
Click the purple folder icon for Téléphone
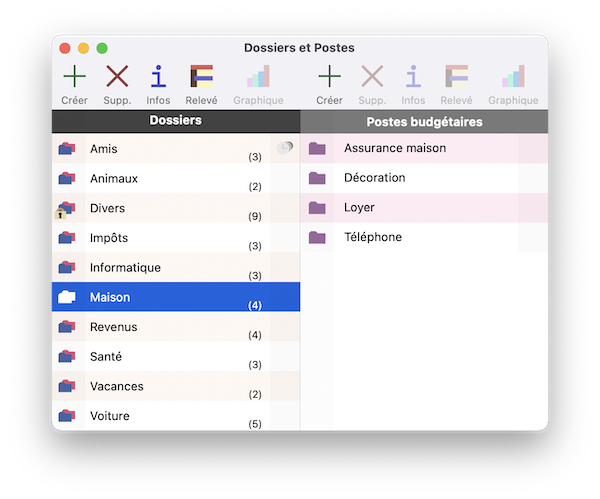coord(317,237)
